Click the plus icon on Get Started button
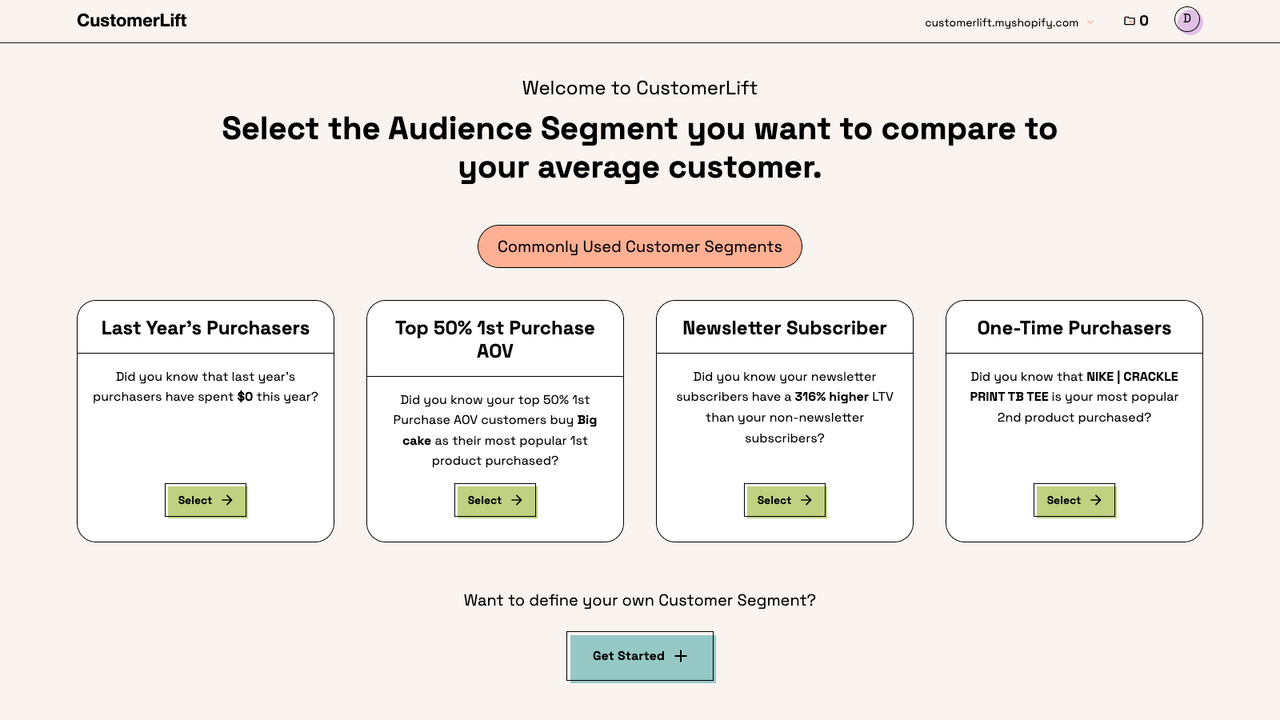 click(679, 656)
